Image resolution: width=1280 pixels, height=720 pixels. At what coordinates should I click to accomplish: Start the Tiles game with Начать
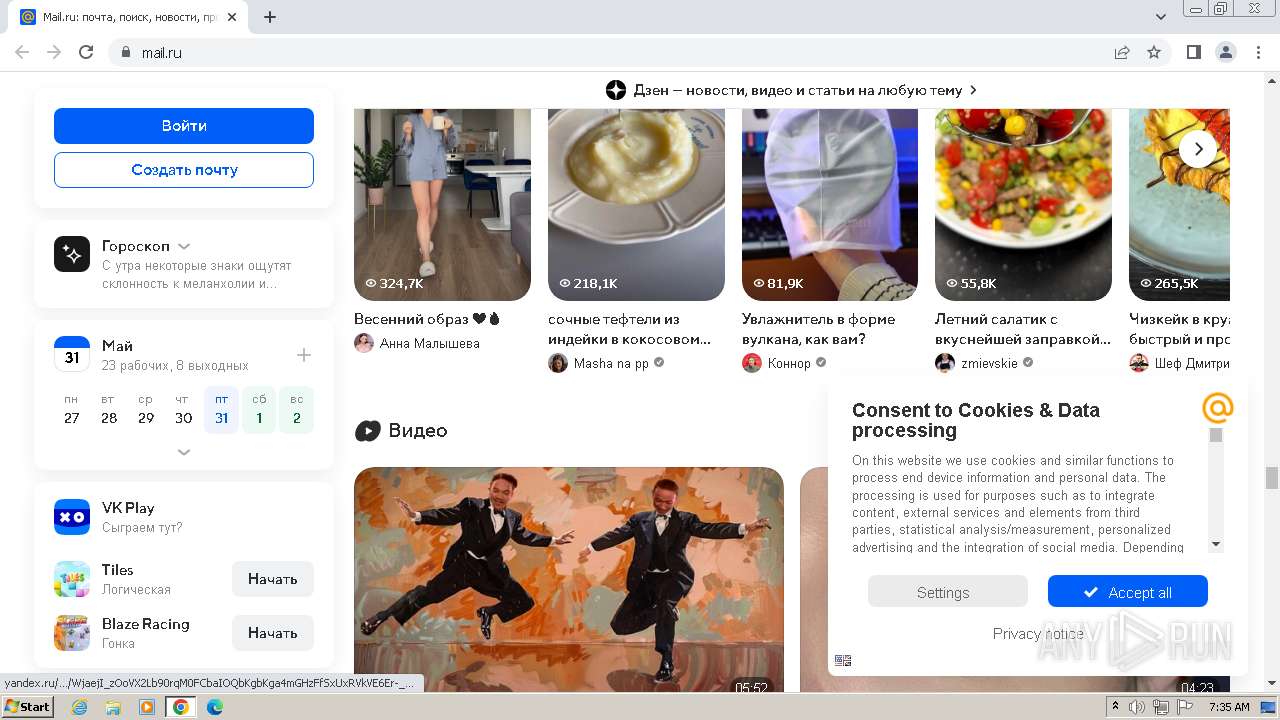[x=273, y=579]
